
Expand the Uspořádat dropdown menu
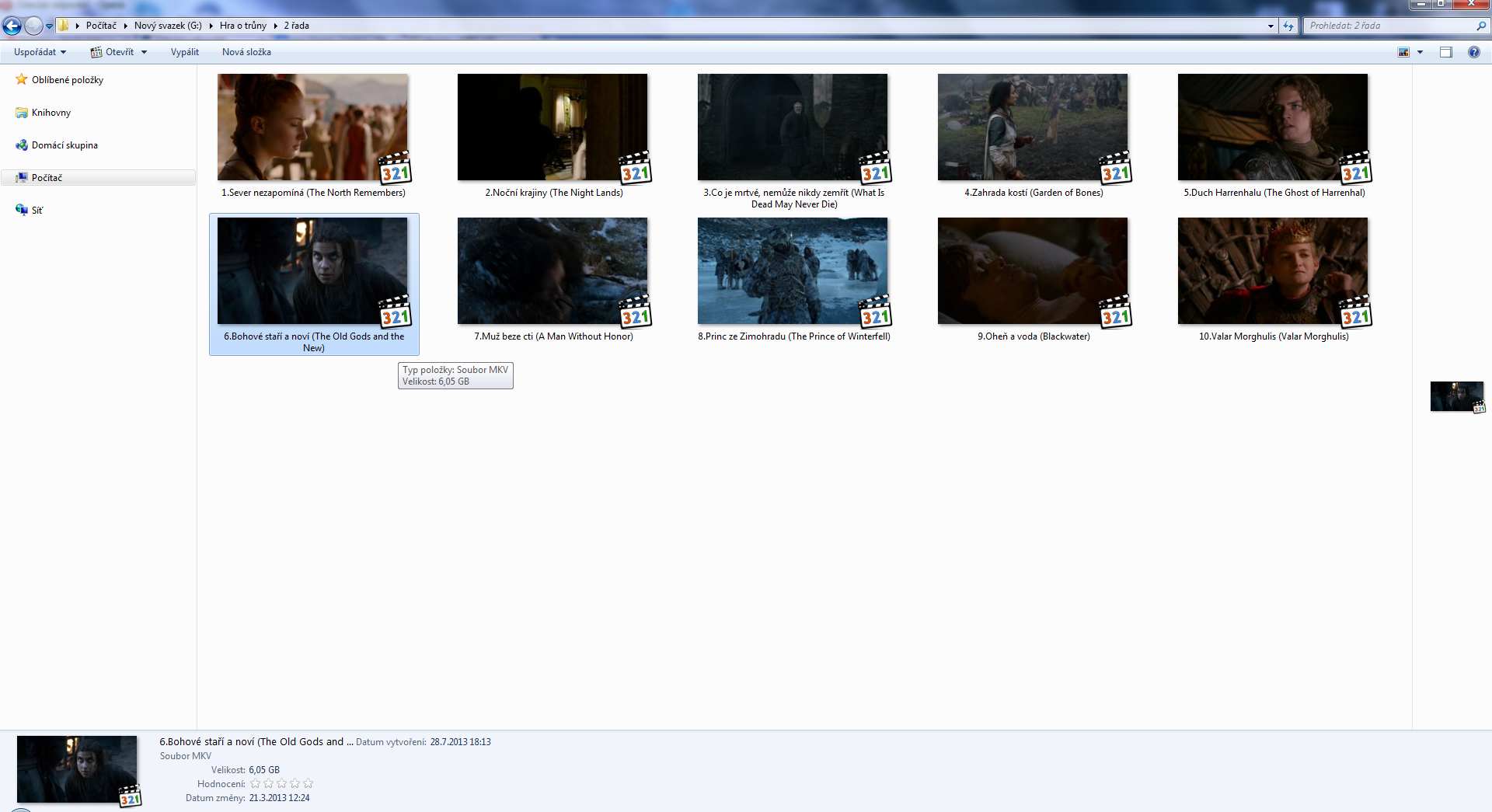(x=40, y=52)
